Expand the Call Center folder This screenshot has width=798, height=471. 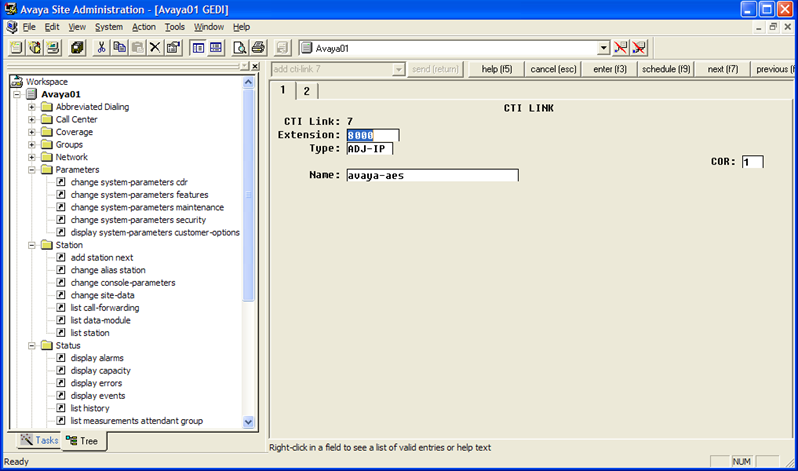point(32,119)
